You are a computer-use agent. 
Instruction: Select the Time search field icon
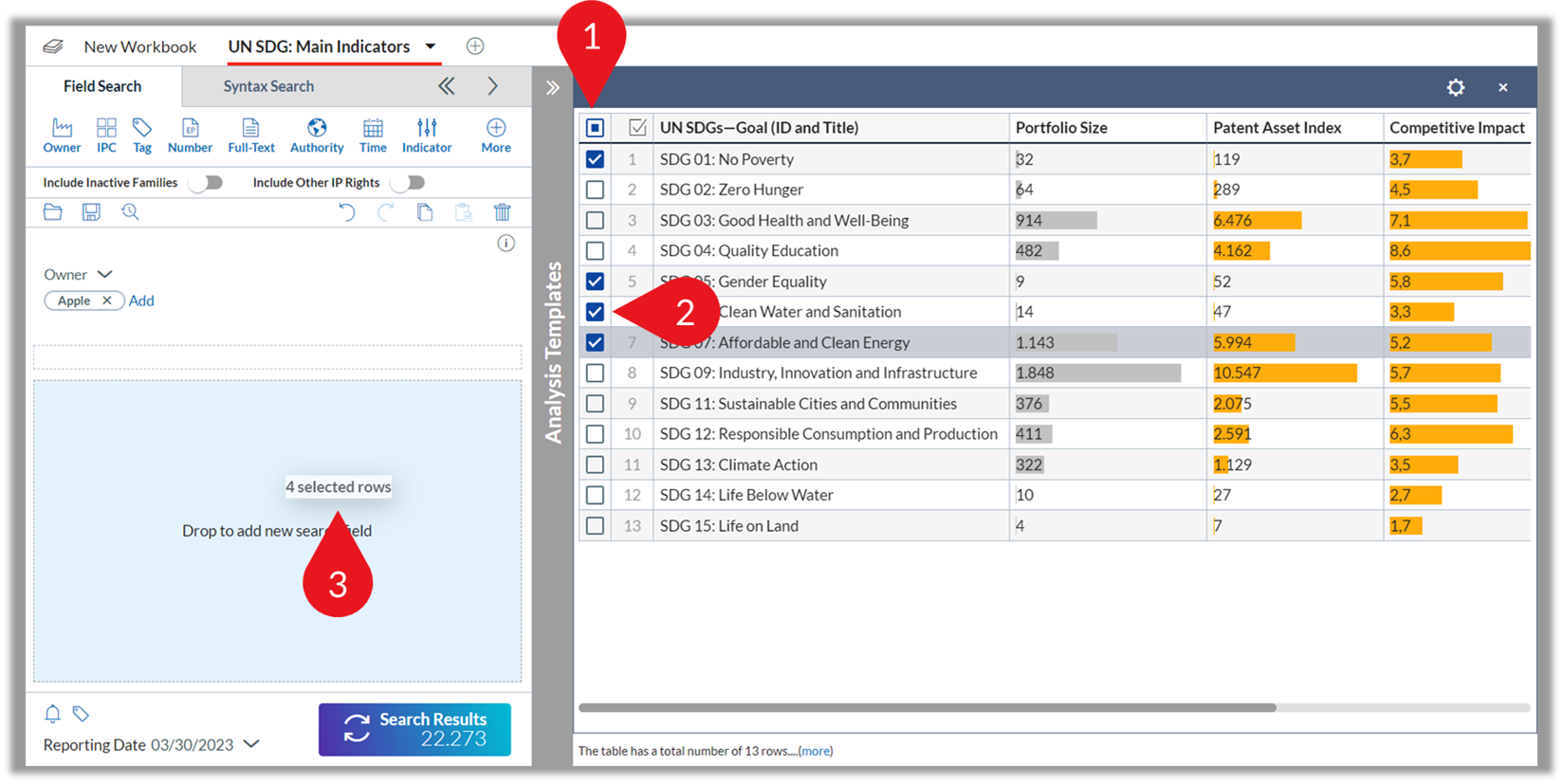coord(373,135)
